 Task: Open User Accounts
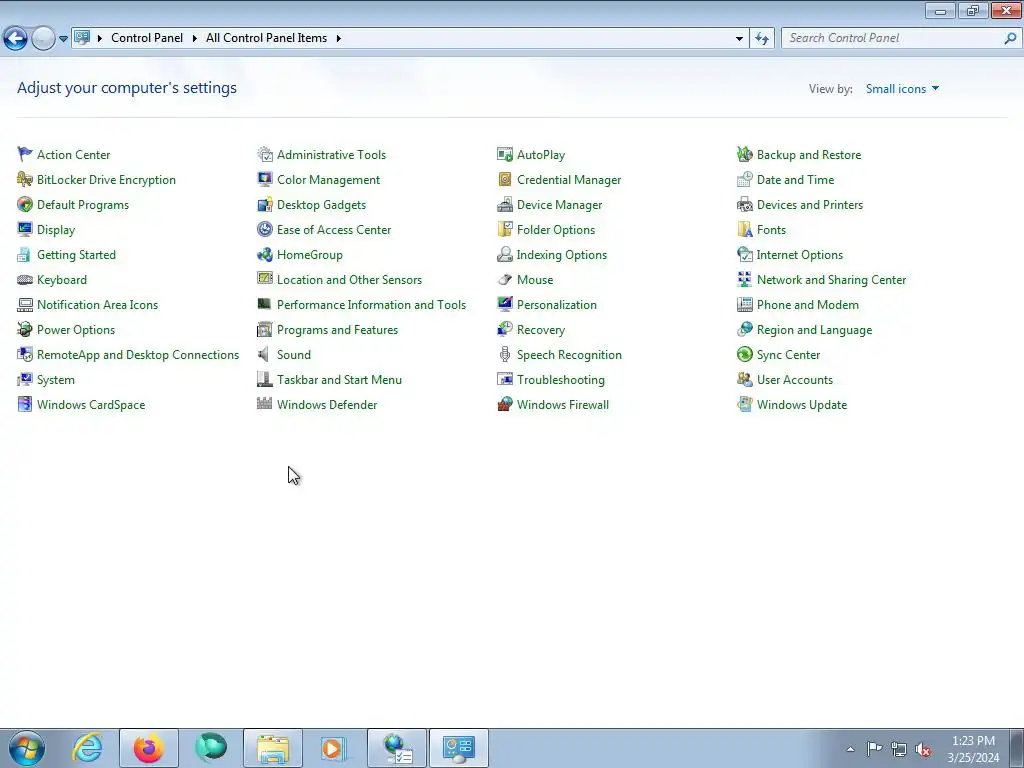coord(795,379)
